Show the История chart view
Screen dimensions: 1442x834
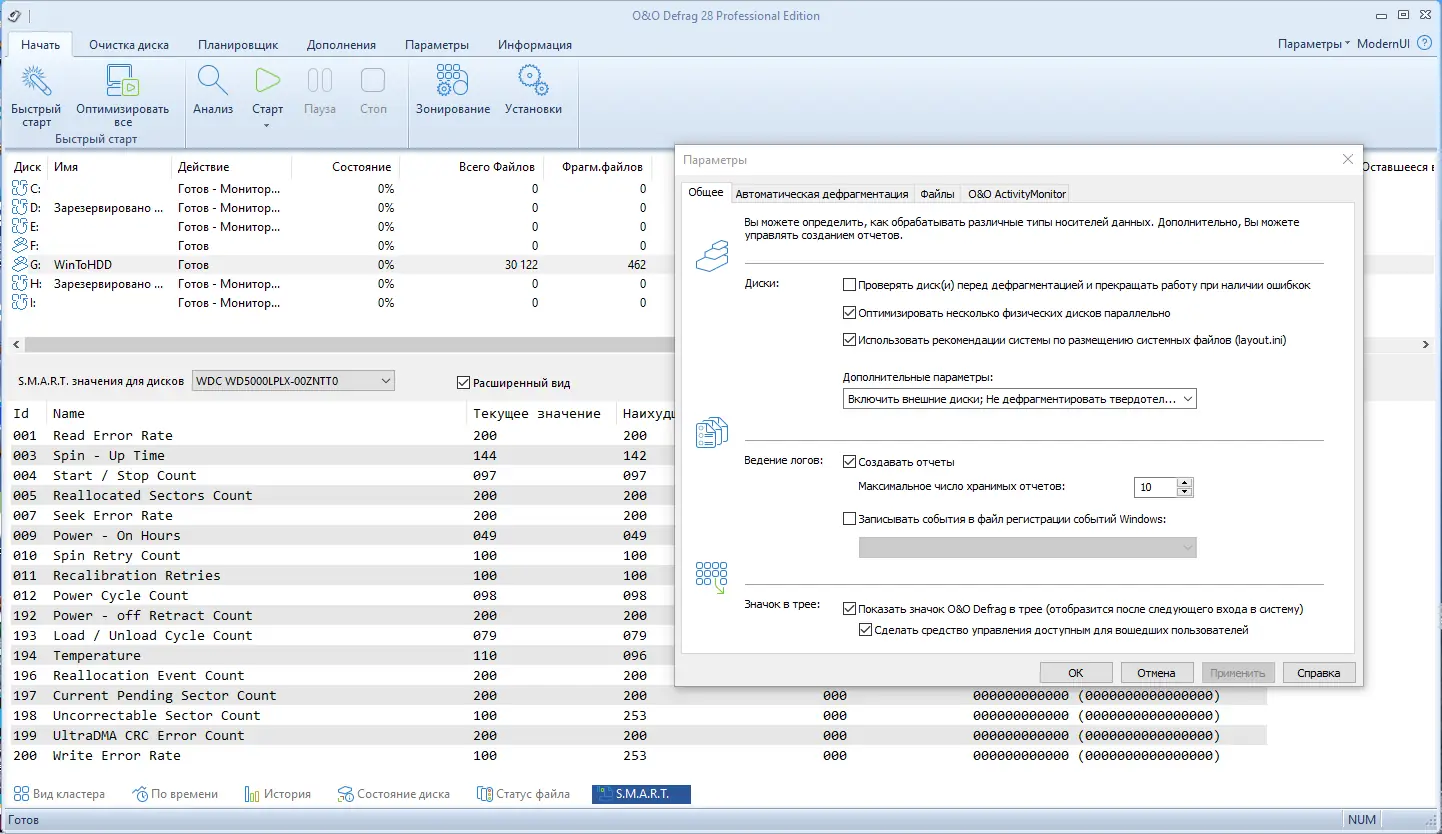coord(277,794)
